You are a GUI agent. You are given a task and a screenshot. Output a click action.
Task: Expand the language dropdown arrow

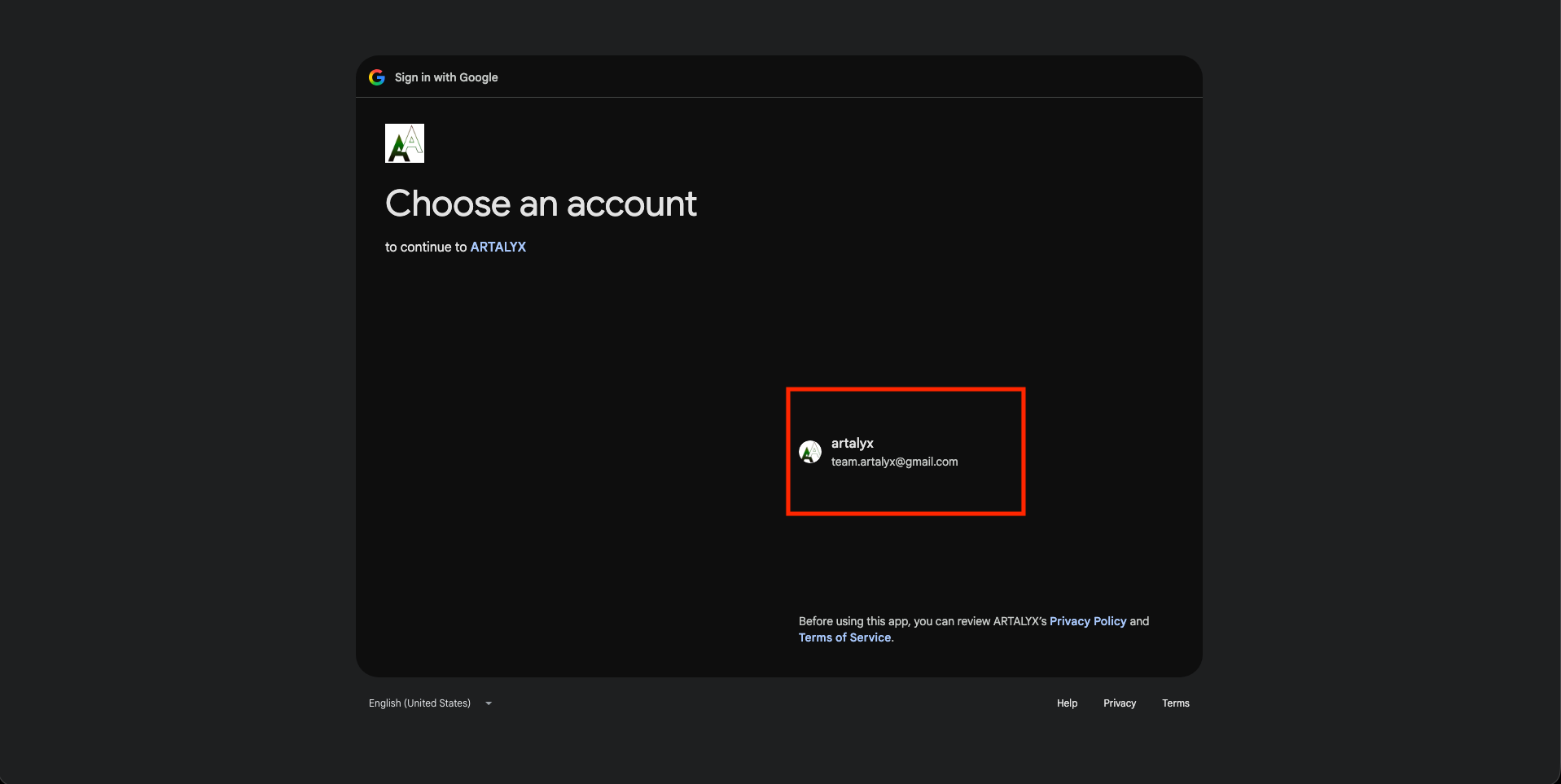coord(489,703)
